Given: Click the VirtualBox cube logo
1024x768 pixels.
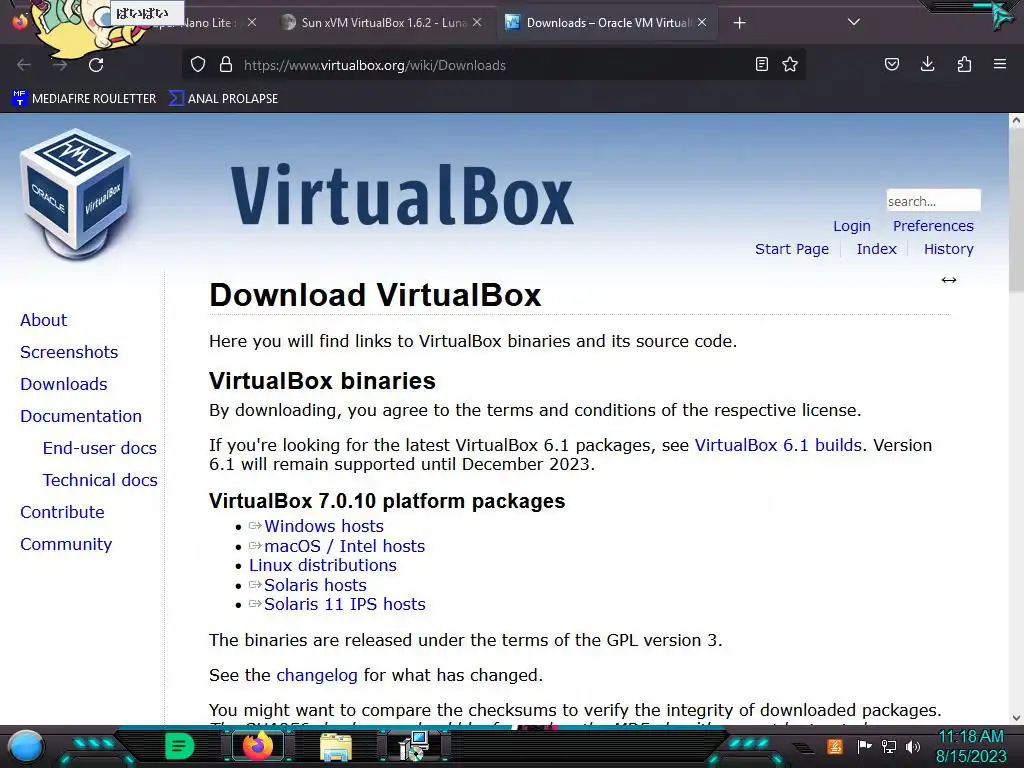Looking at the screenshot, I should coord(76,193).
